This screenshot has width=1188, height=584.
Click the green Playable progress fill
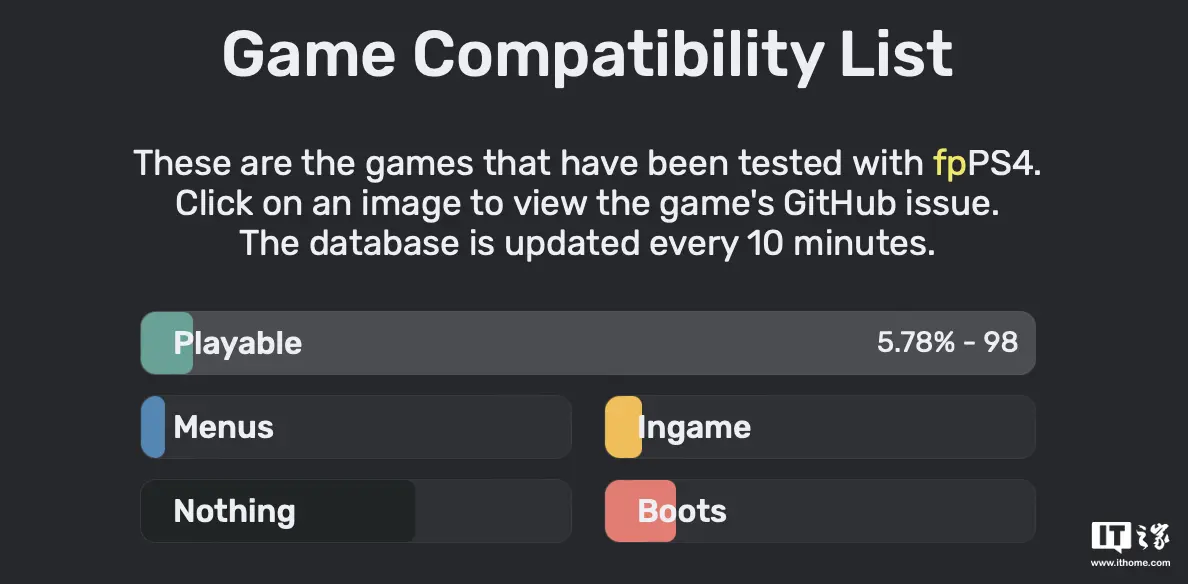point(167,343)
